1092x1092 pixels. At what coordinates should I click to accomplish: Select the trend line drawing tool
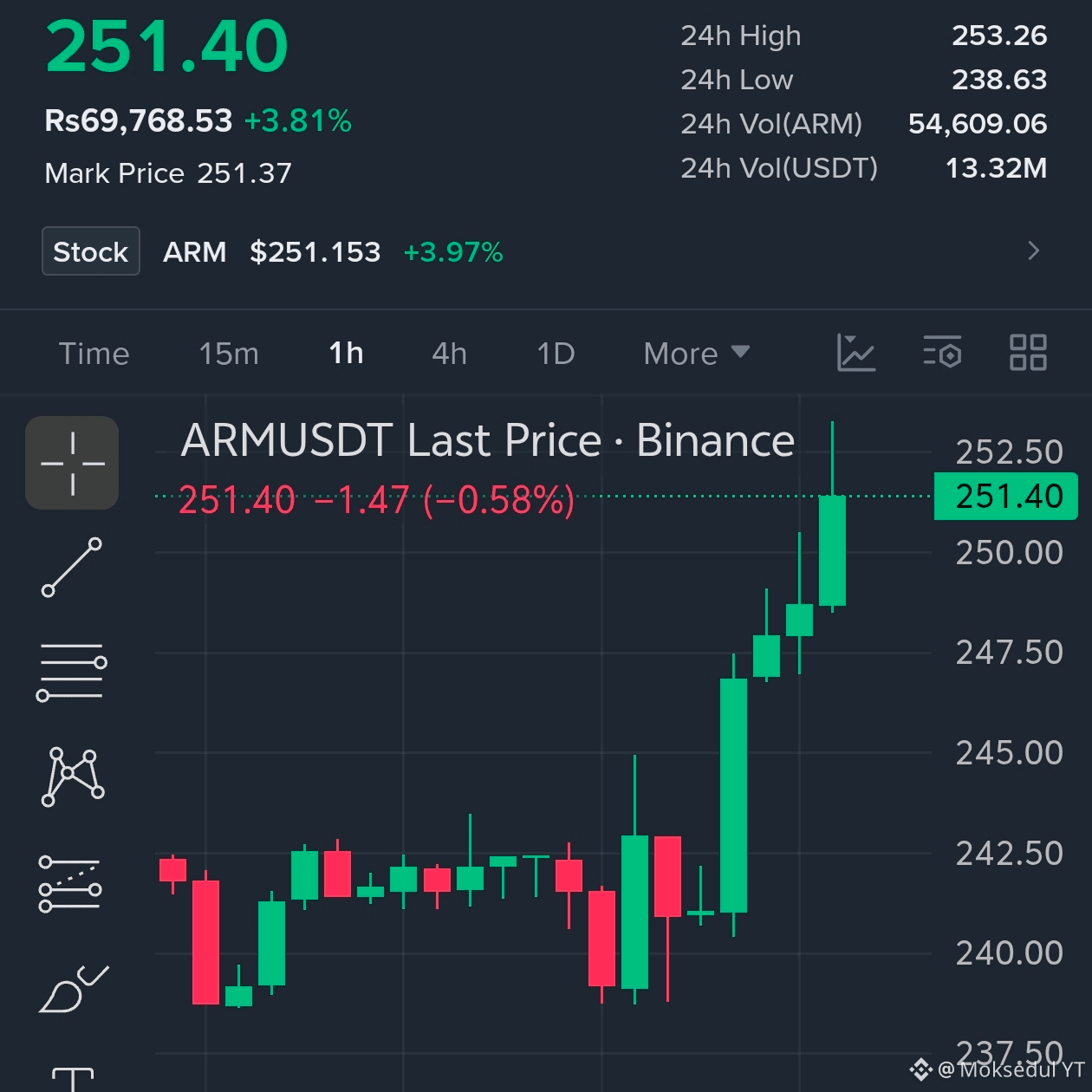[72, 568]
